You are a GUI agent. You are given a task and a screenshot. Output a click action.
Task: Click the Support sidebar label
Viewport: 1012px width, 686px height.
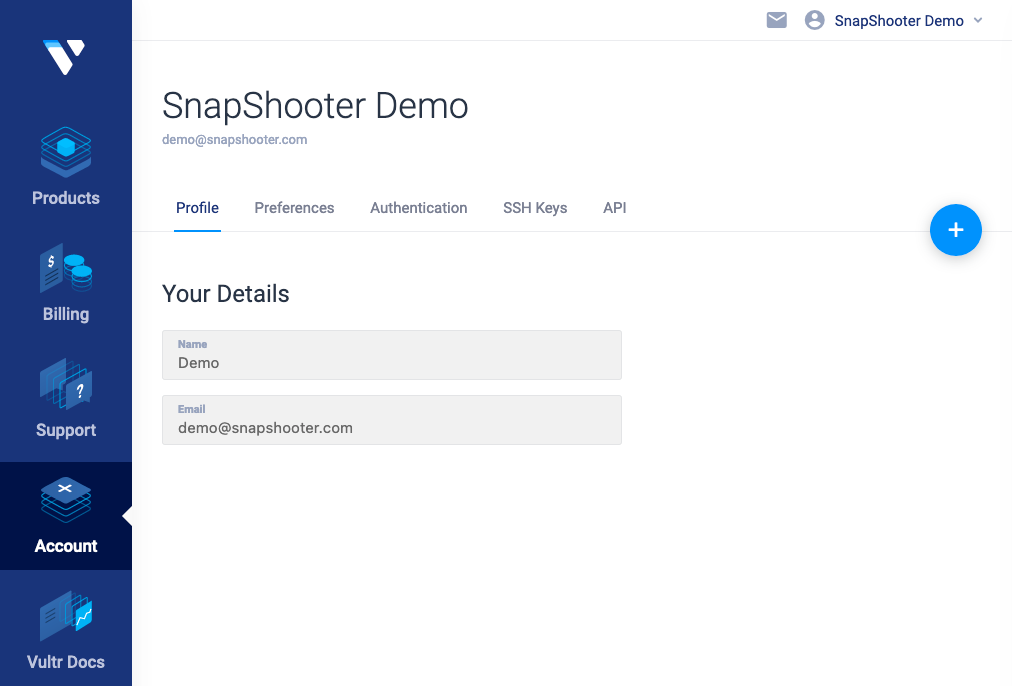pyautogui.click(x=66, y=430)
